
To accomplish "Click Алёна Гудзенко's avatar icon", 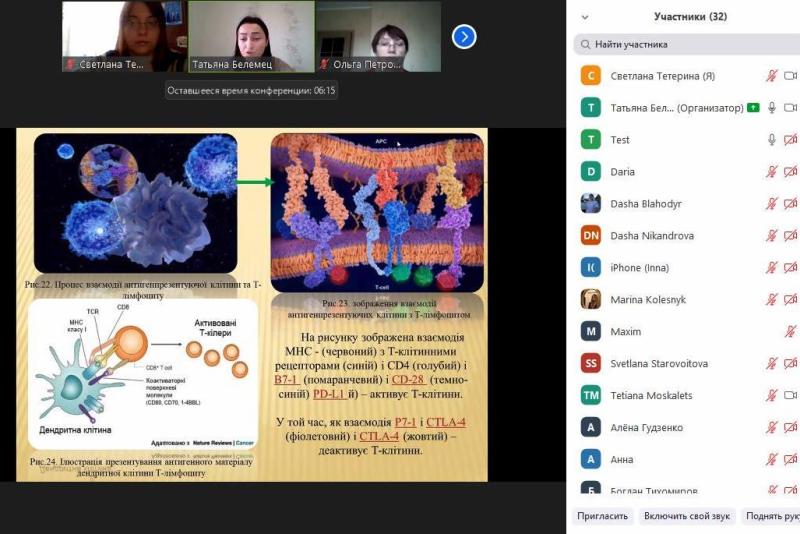I will (x=591, y=427).
